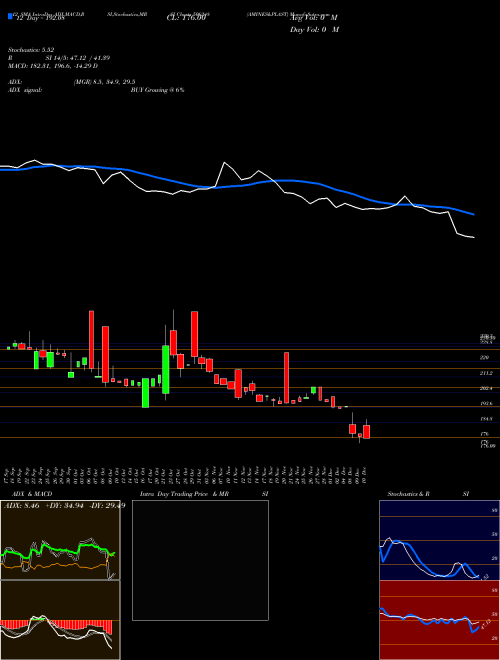The image size is (500, 660).
Task: Click the '193.6' price axis label
Action: (486, 403)
